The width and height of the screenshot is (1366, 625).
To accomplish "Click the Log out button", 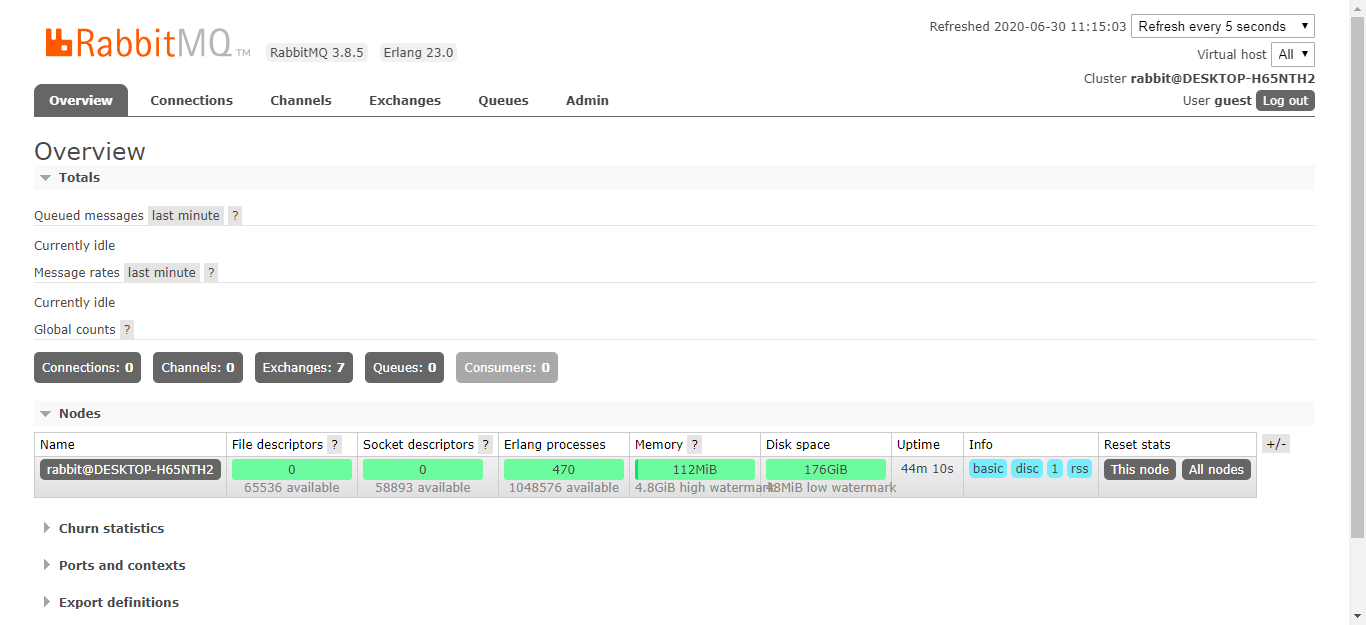I will [1285, 100].
